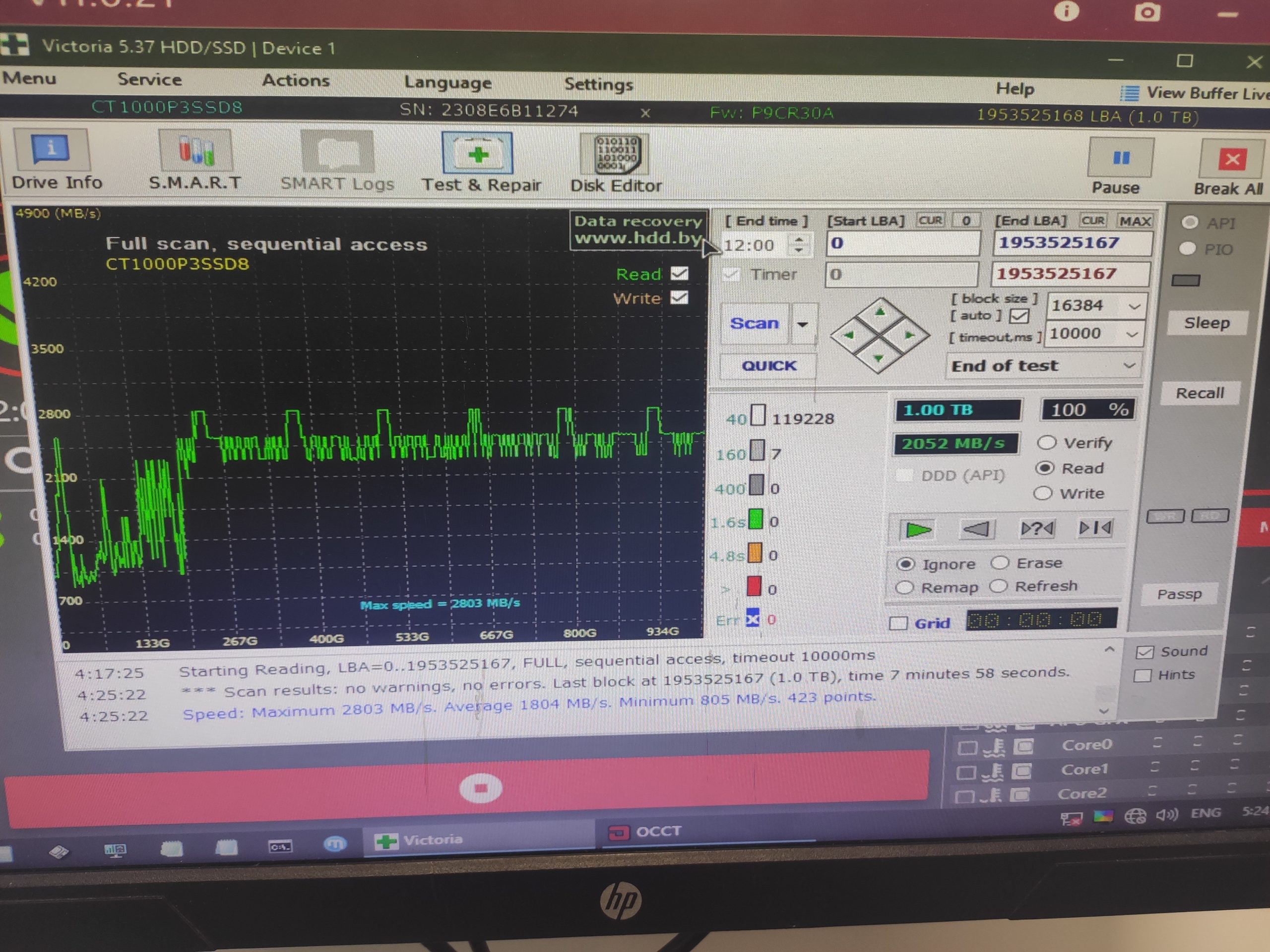Expand the block size 16384 dropdown
This screenshot has width=1270, height=952.
1134,306
